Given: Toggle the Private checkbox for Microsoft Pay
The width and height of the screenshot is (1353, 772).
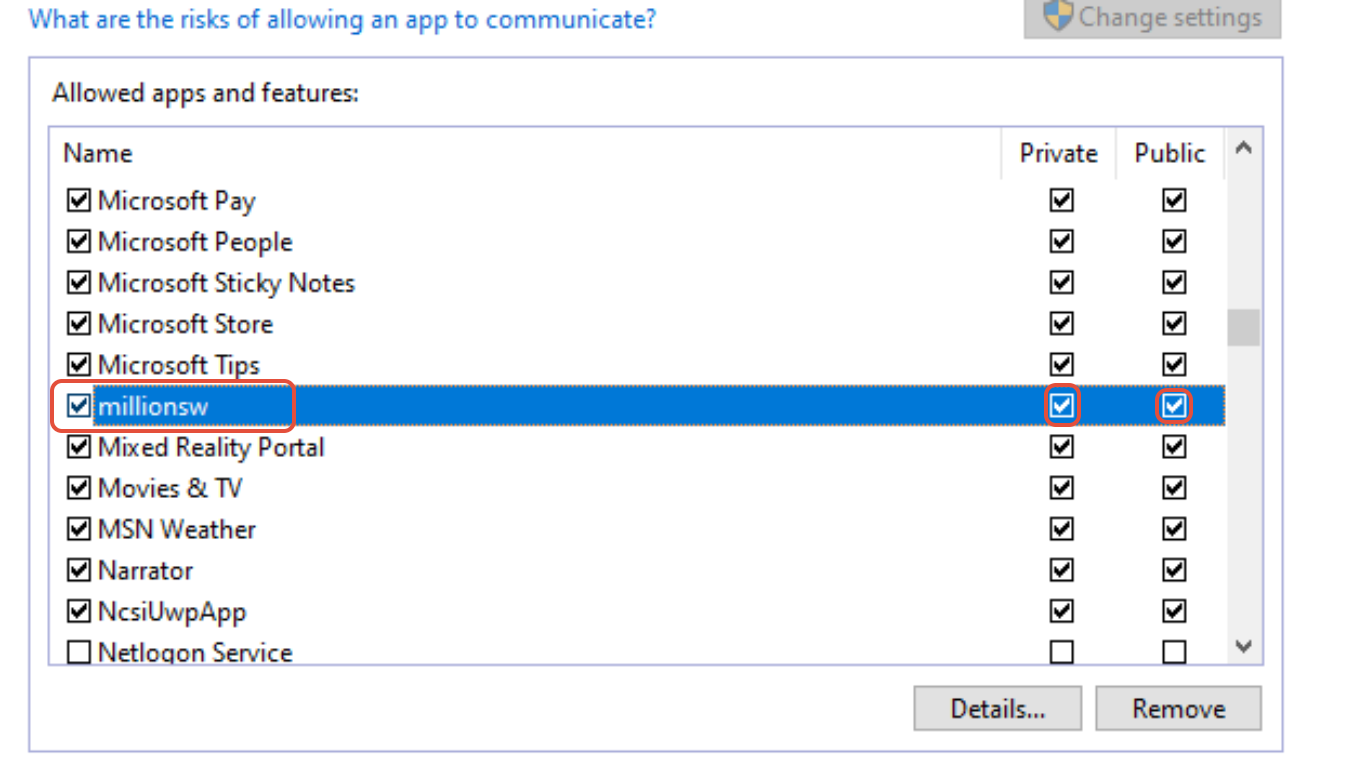Looking at the screenshot, I should point(1062,201).
